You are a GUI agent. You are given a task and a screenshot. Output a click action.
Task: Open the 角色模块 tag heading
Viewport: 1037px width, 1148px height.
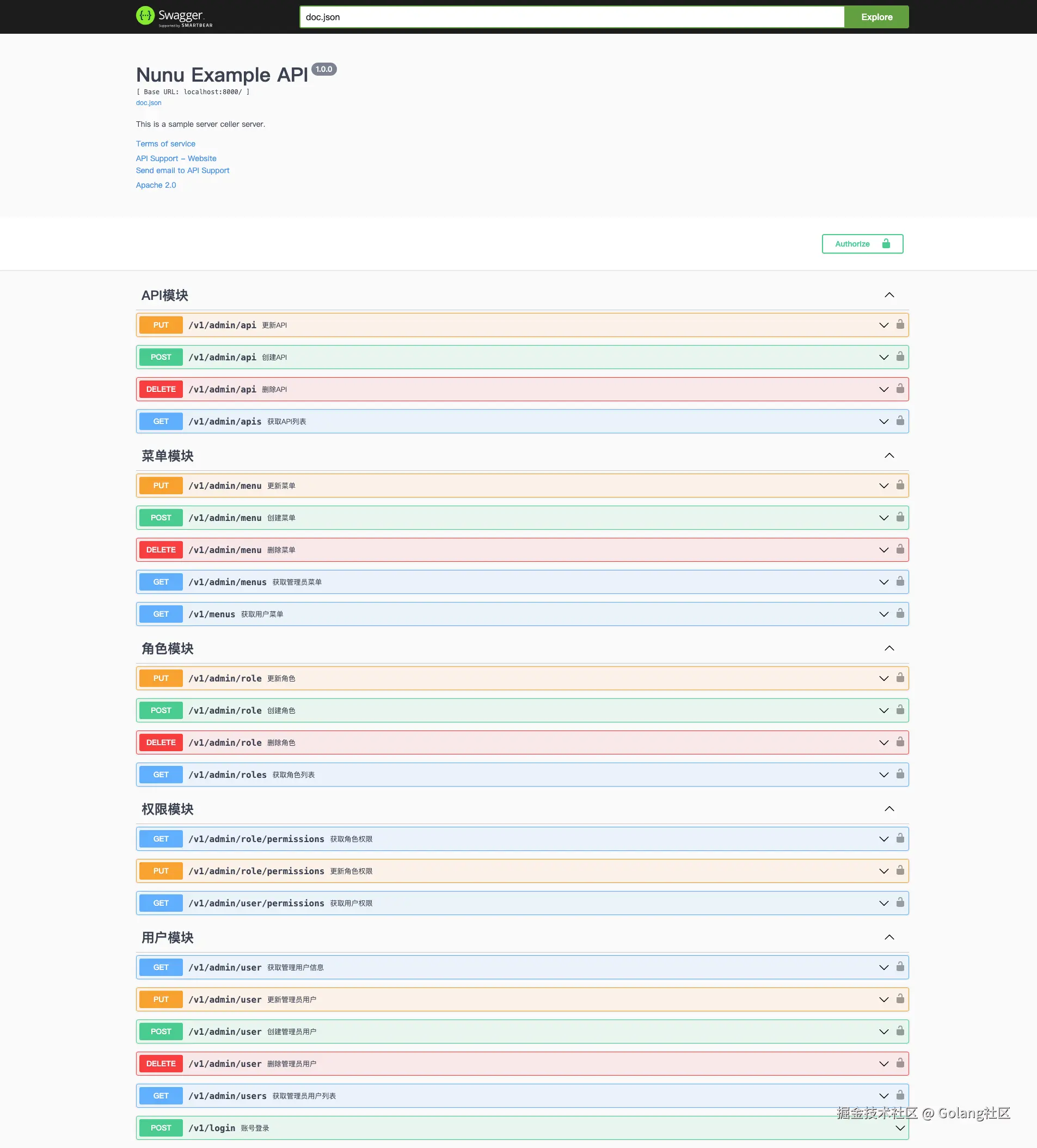click(168, 649)
